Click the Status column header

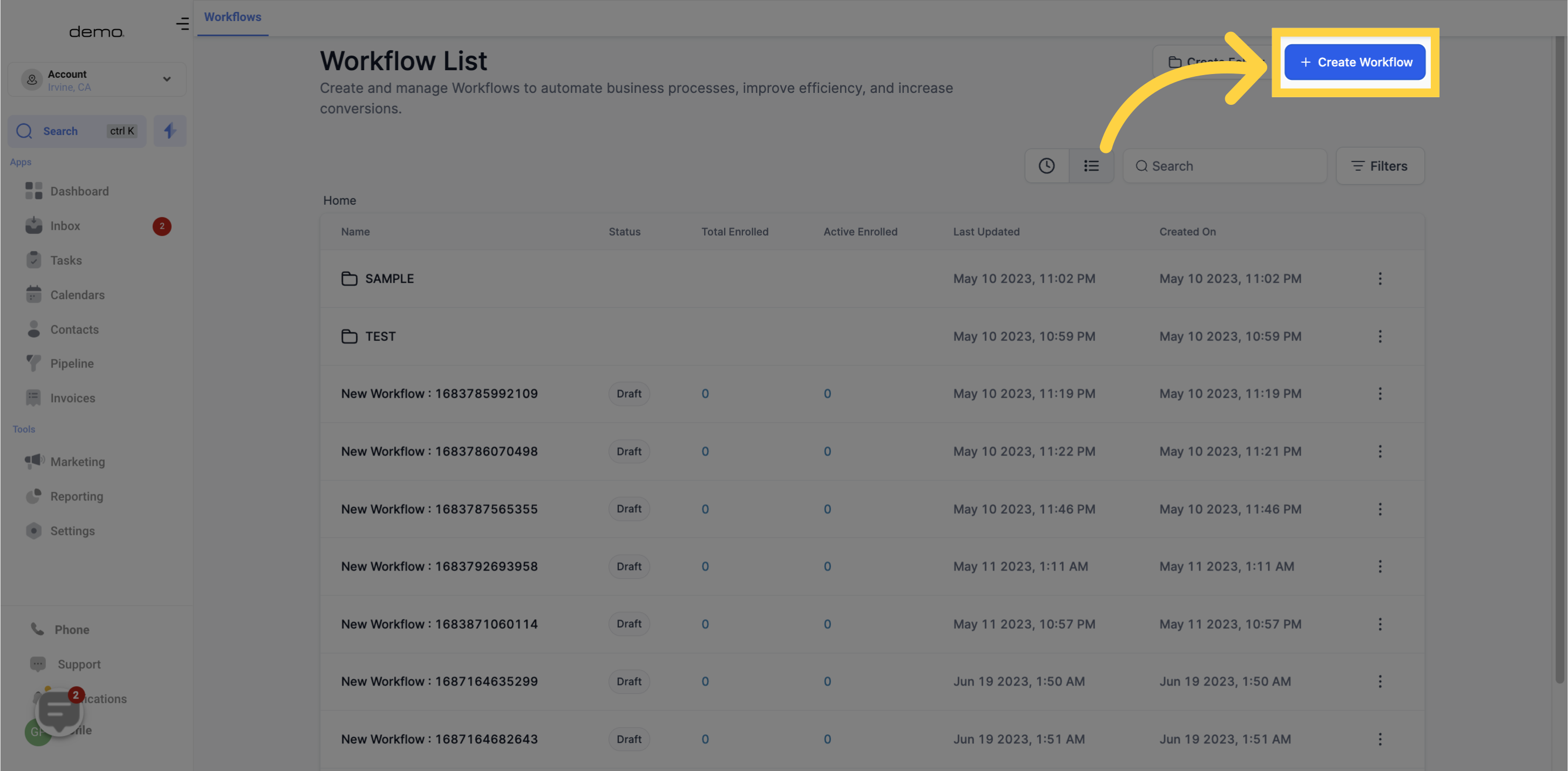pos(625,232)
